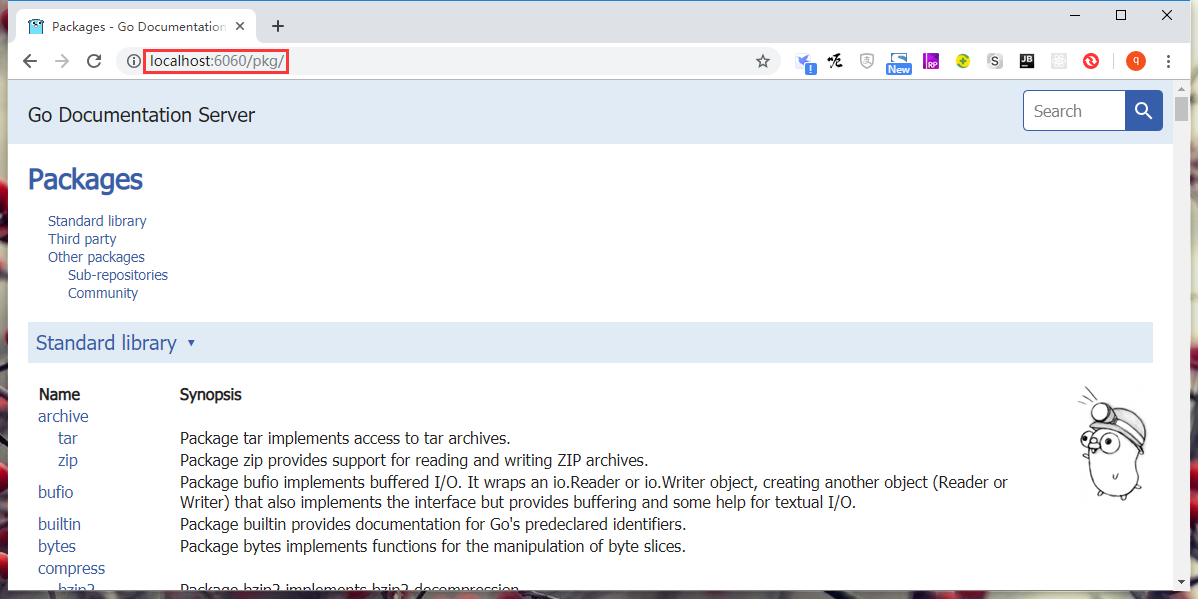Click the extension icon labeled New

click(898, 63)
